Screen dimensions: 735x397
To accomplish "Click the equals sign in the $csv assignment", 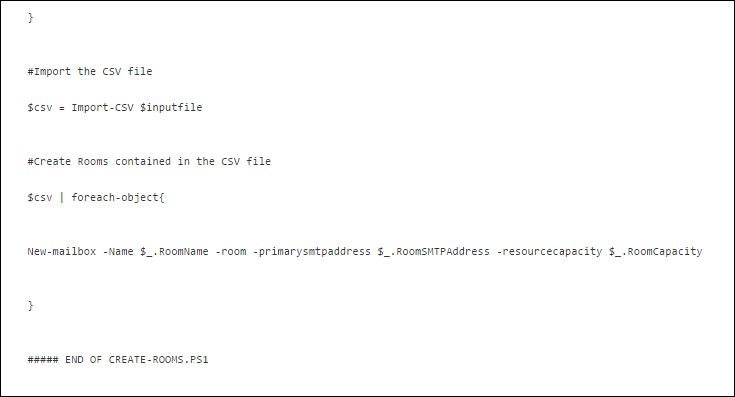I will pos(61,107).
